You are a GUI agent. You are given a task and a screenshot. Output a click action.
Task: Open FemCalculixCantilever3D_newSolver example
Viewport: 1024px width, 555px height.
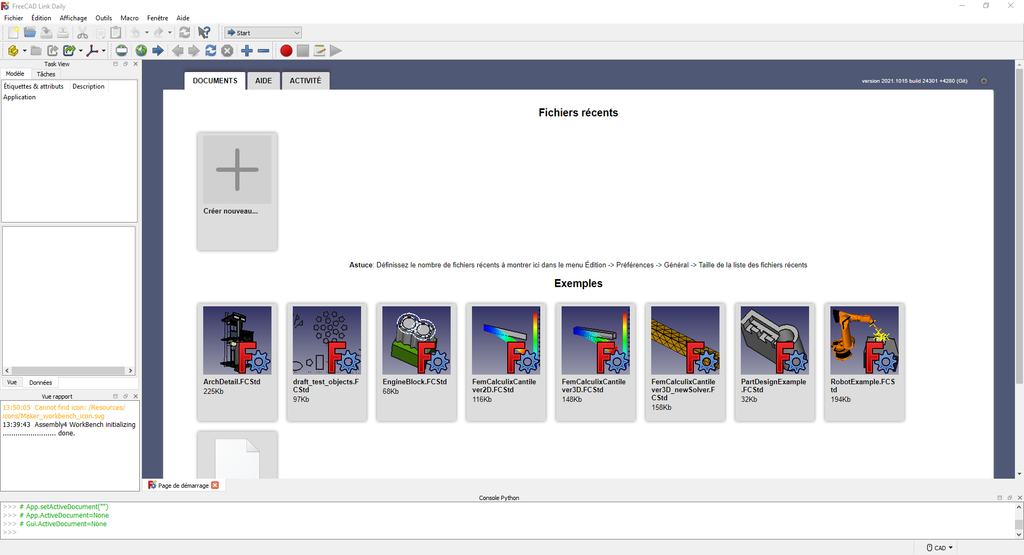[x=685, y=362]
